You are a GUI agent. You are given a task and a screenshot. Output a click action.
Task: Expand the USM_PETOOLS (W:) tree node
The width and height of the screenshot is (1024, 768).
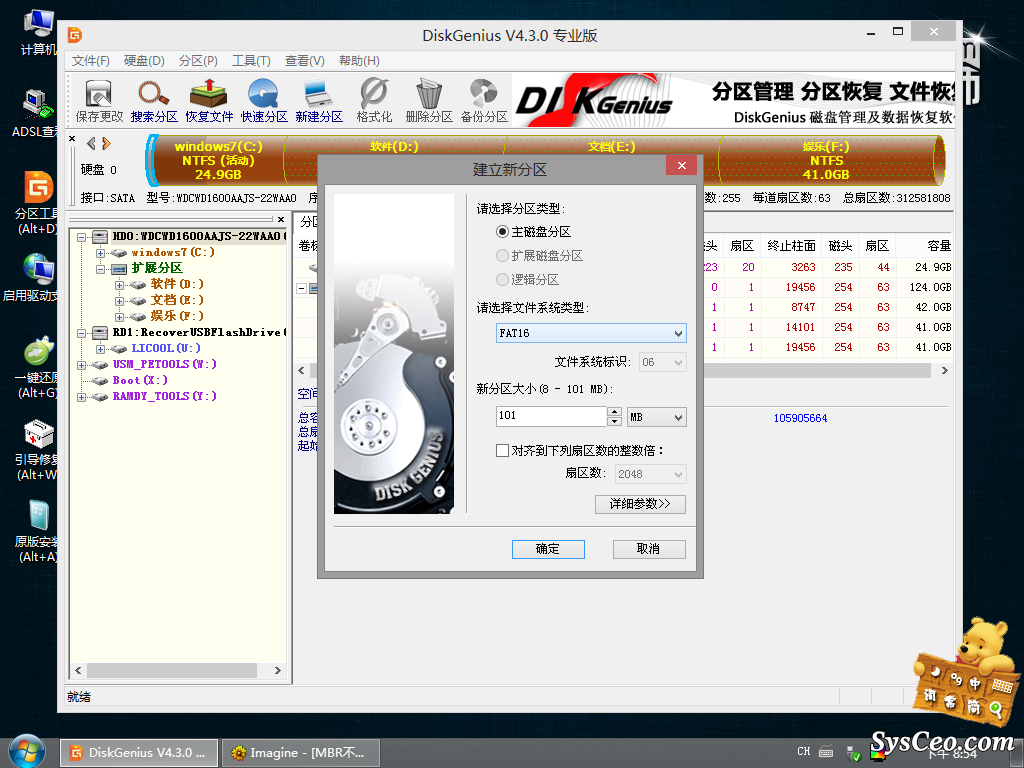(x=82, y=365)
